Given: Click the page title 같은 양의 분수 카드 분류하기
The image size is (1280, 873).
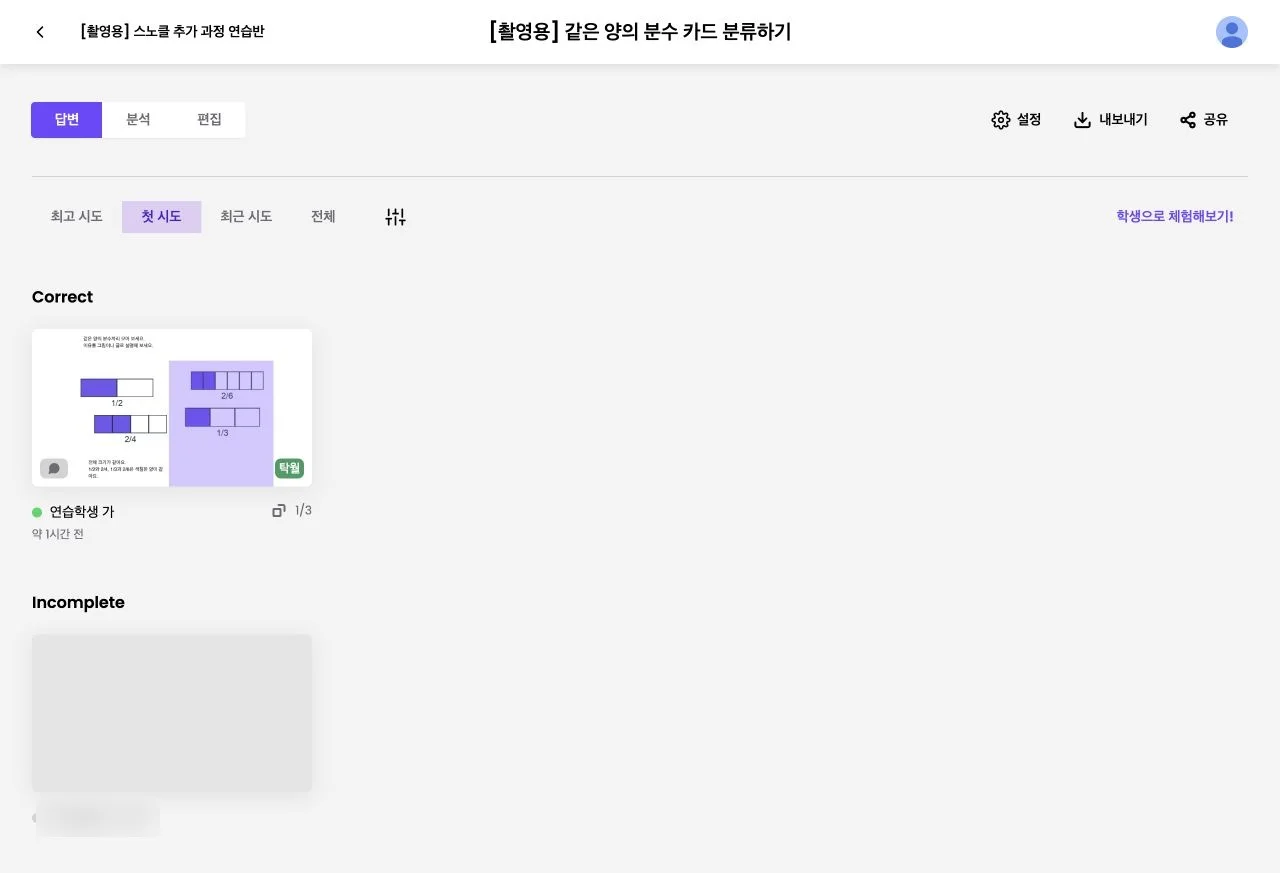Looking at the screenshot, I should (640, 32).
